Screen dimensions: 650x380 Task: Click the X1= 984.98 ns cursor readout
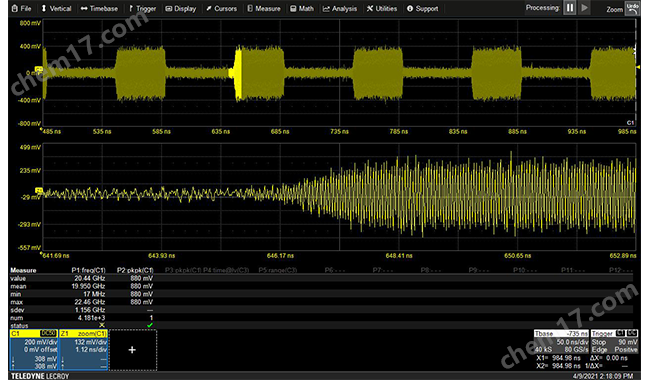[x=558, y=358]
